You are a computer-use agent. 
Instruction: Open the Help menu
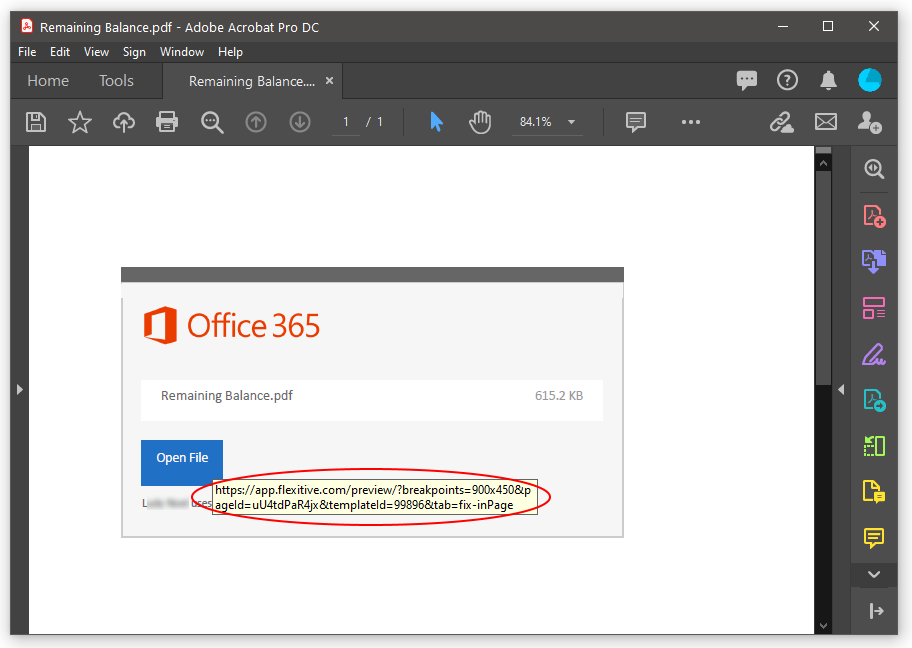(x=230, y=52)
